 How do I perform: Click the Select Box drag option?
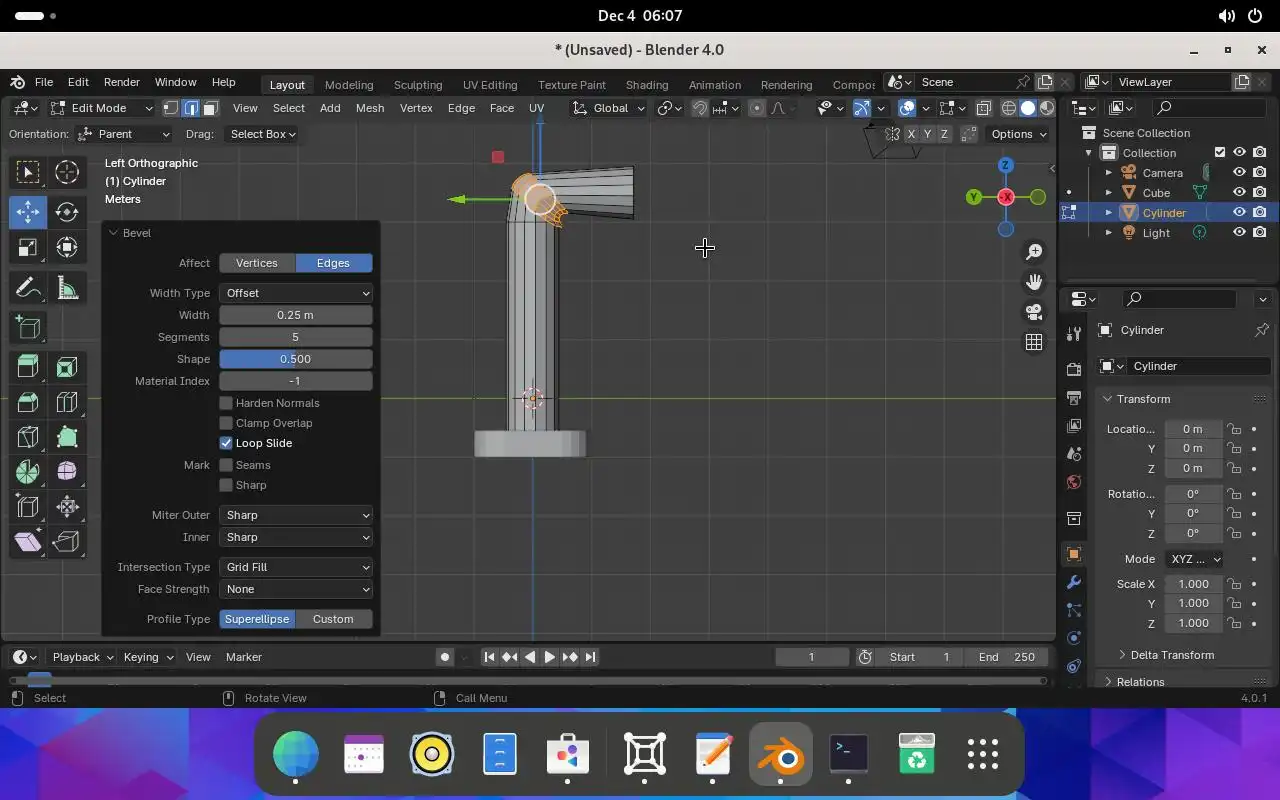[263, 134]
